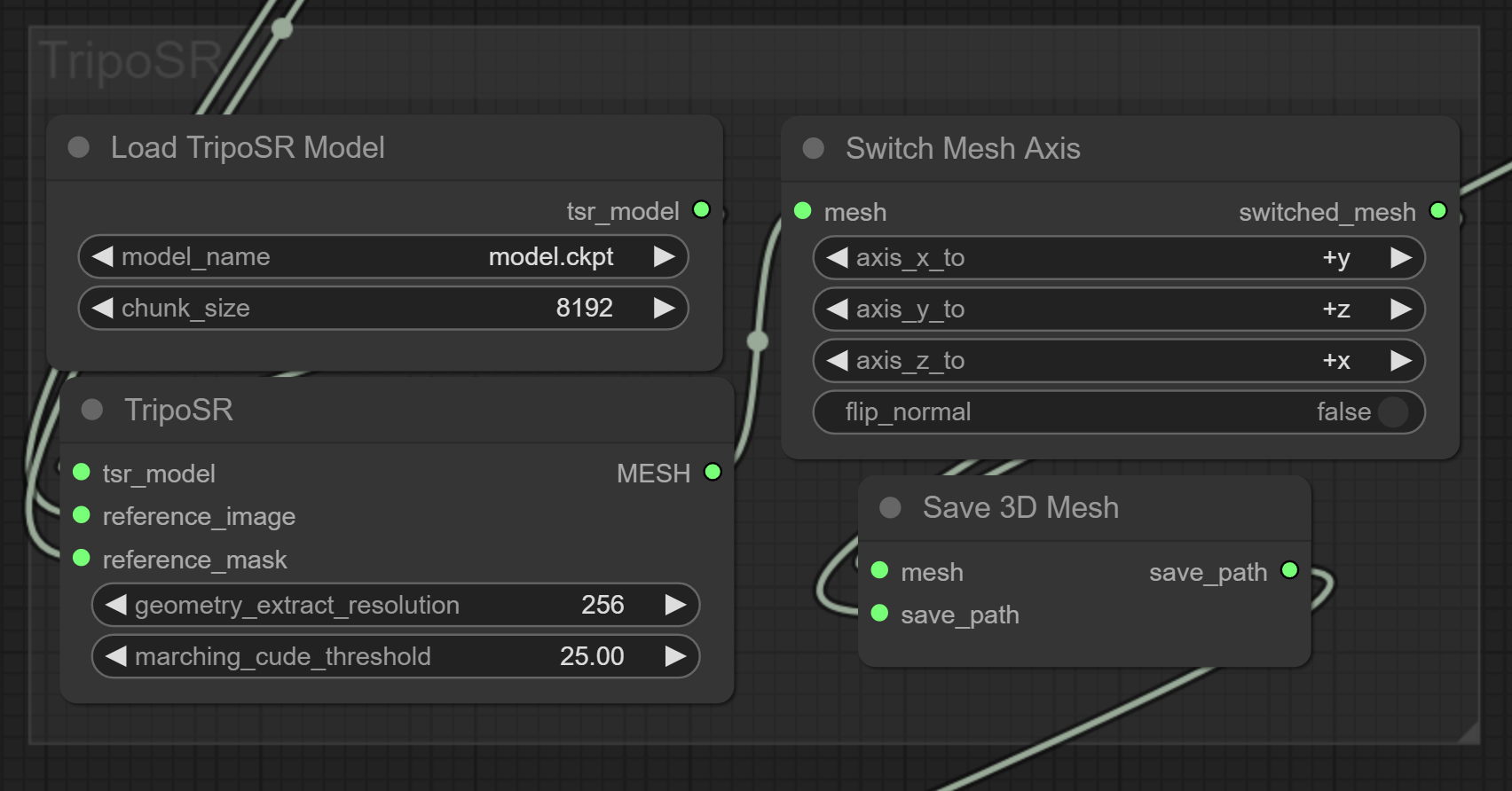This screenshot has height=791, width=1512.
Task: Click the reference_mask input port
Action: pos(82,558)
